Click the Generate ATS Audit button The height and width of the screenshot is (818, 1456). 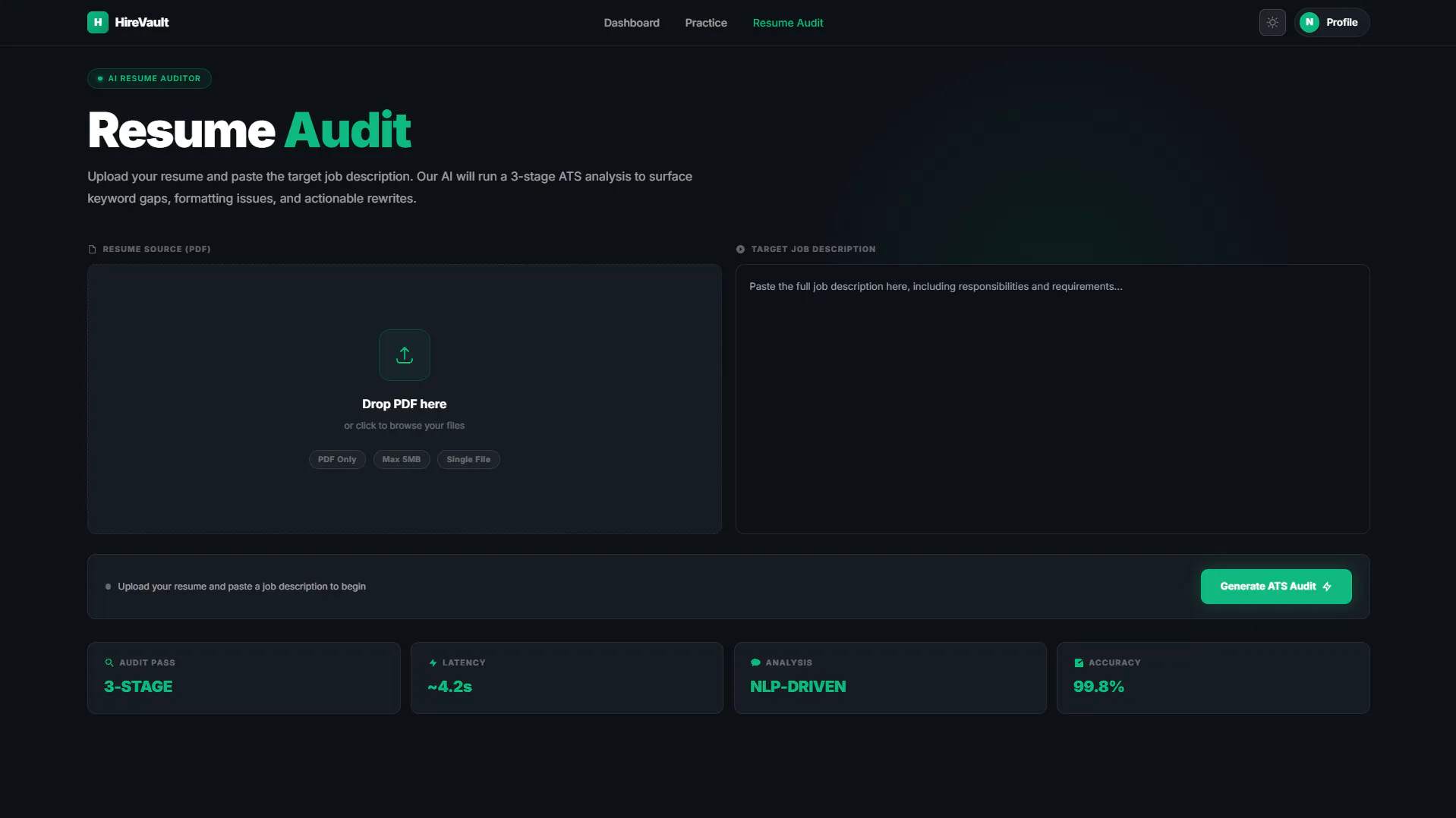click(1275, 587)
